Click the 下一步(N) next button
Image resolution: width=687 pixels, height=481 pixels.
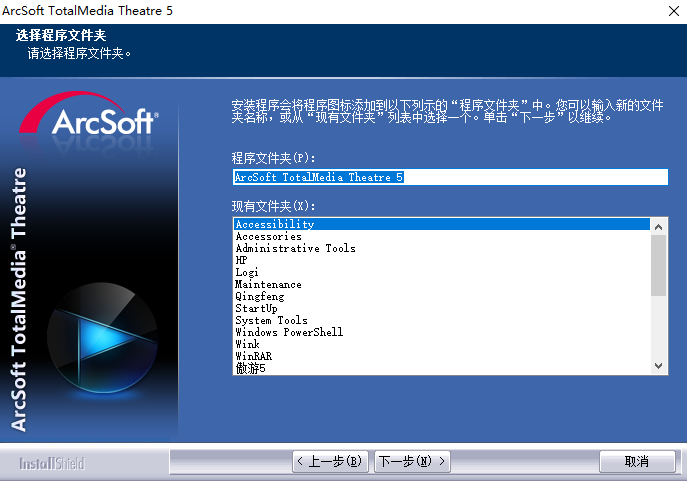coord(412,461)
